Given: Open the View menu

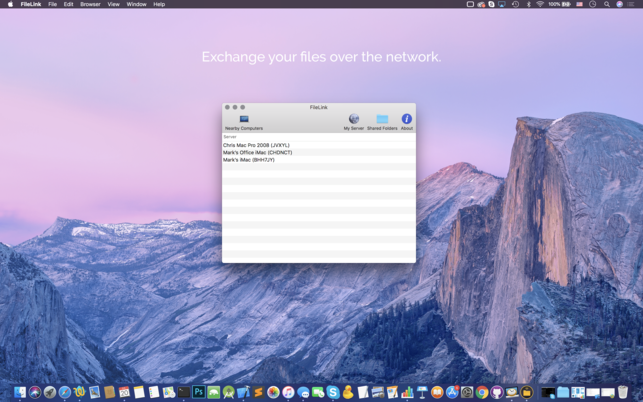Looking at the screenshot, I should pyautogui.click(x=114, y=4).
